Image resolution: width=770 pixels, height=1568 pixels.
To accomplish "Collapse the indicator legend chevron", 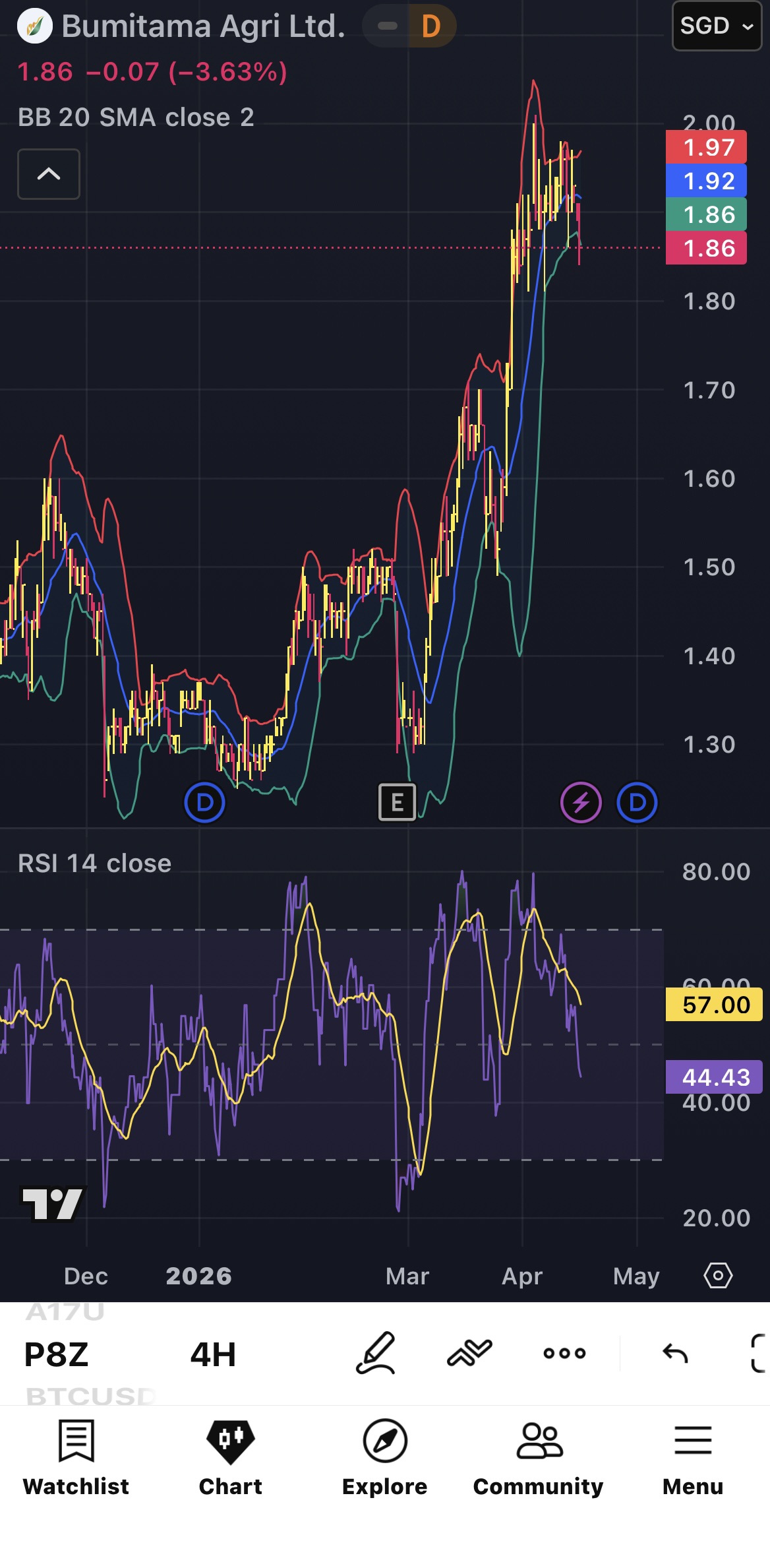I will tap(49, 174).
